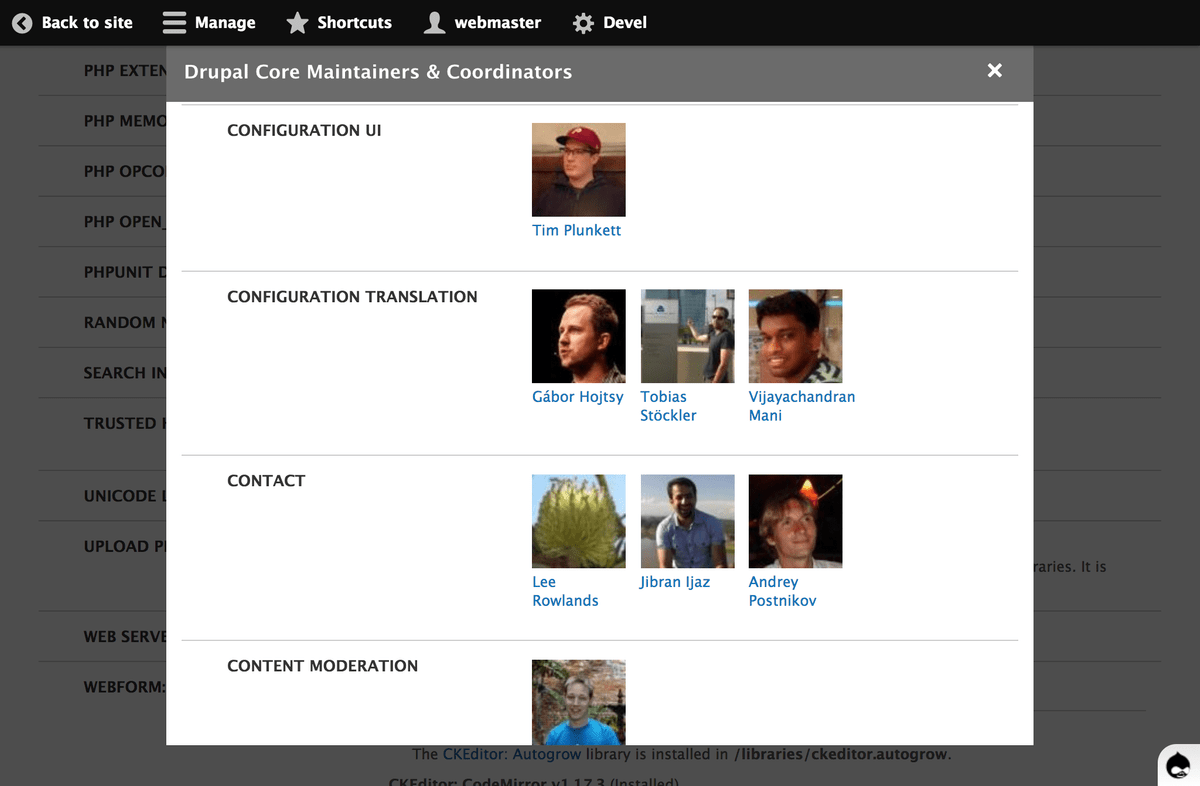
Task: Click the Drupal drop icon at bottom right
Action: point(1178,765)
